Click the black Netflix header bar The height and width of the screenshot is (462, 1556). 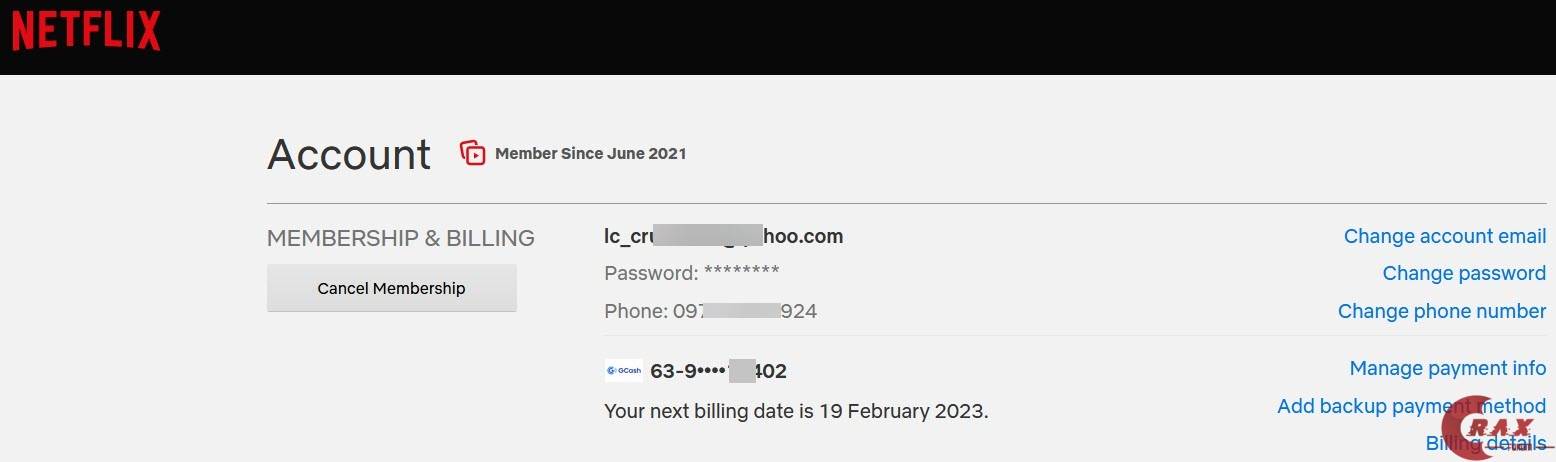(800, 36)
